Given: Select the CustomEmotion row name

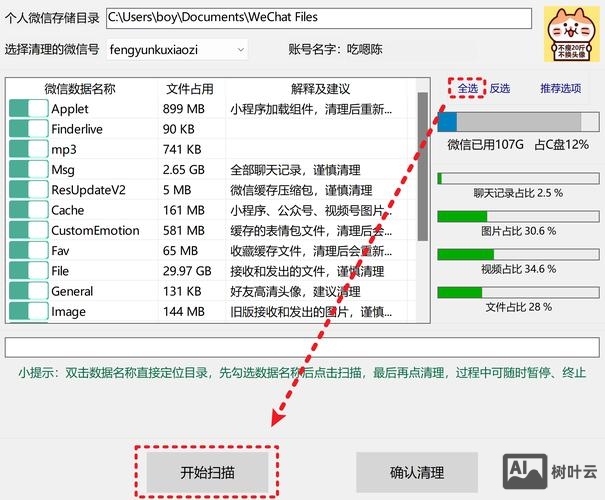Looking at the screenshot, I should pos(95,230).
